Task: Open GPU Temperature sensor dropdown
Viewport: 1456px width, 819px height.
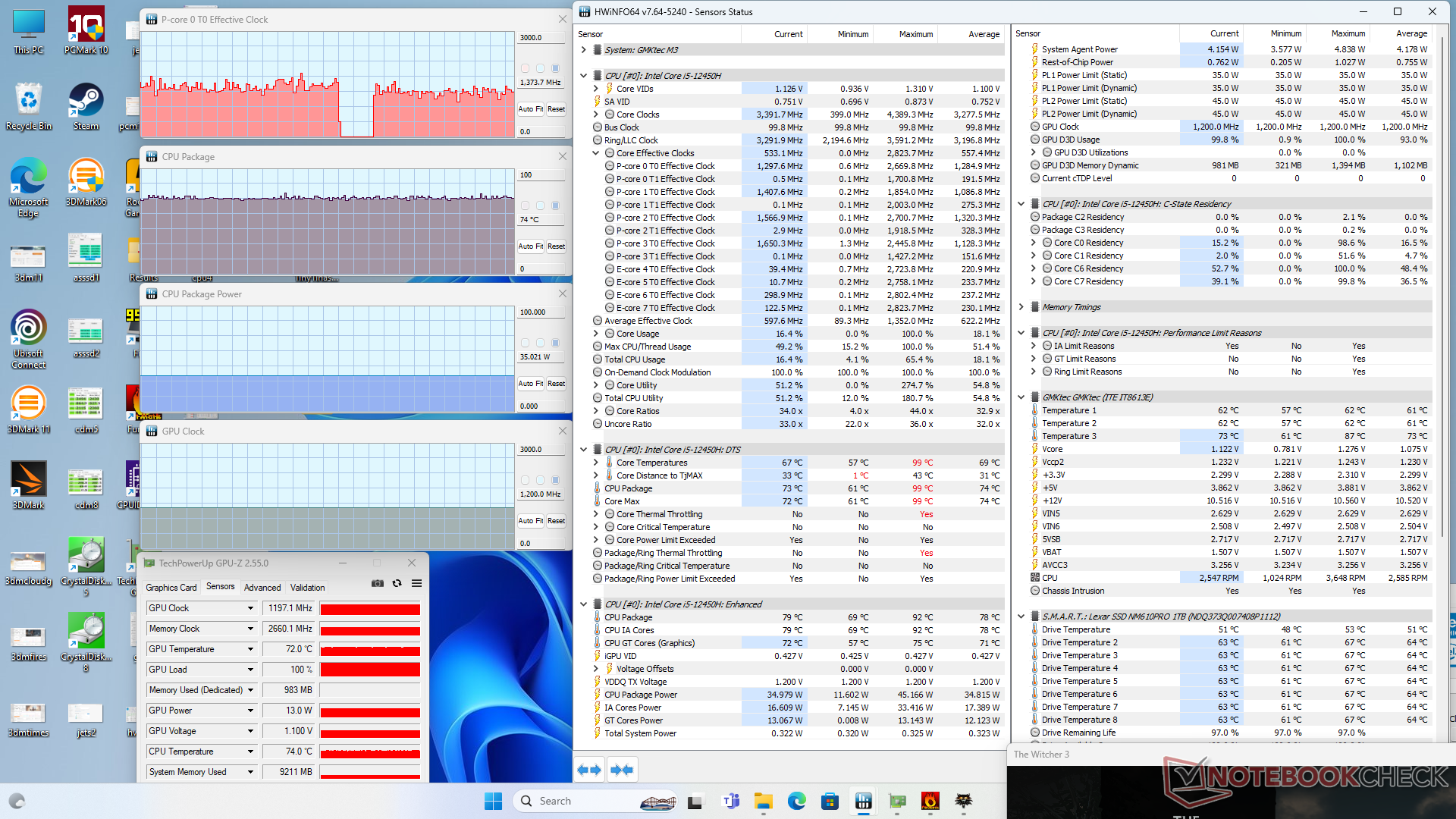Action: point(250,649)
